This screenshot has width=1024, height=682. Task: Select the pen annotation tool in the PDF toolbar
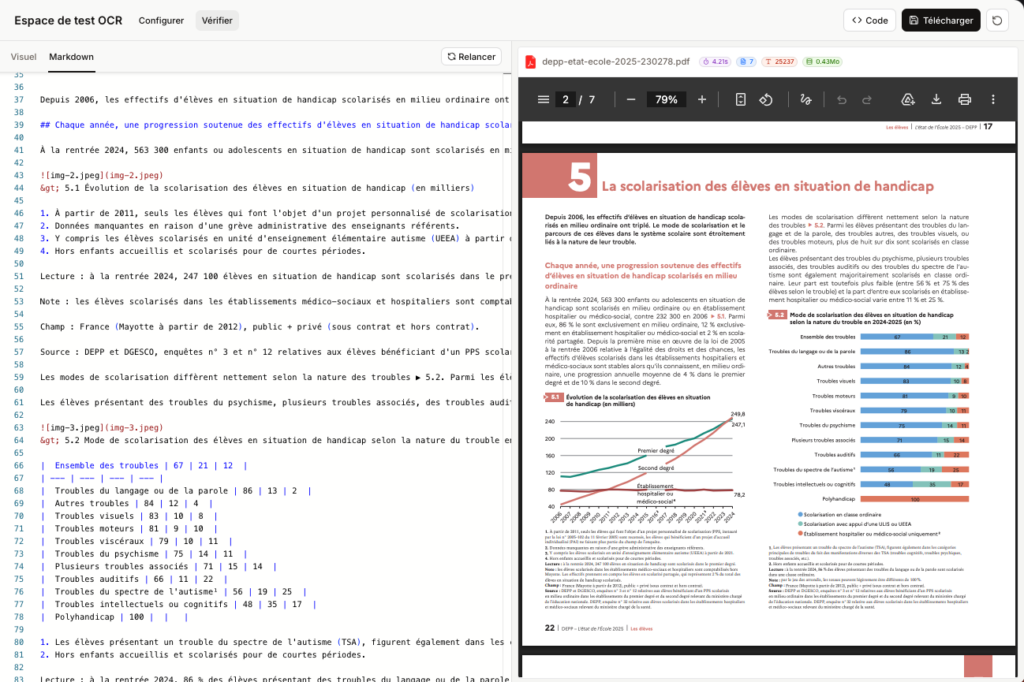(x=804, y=99)
